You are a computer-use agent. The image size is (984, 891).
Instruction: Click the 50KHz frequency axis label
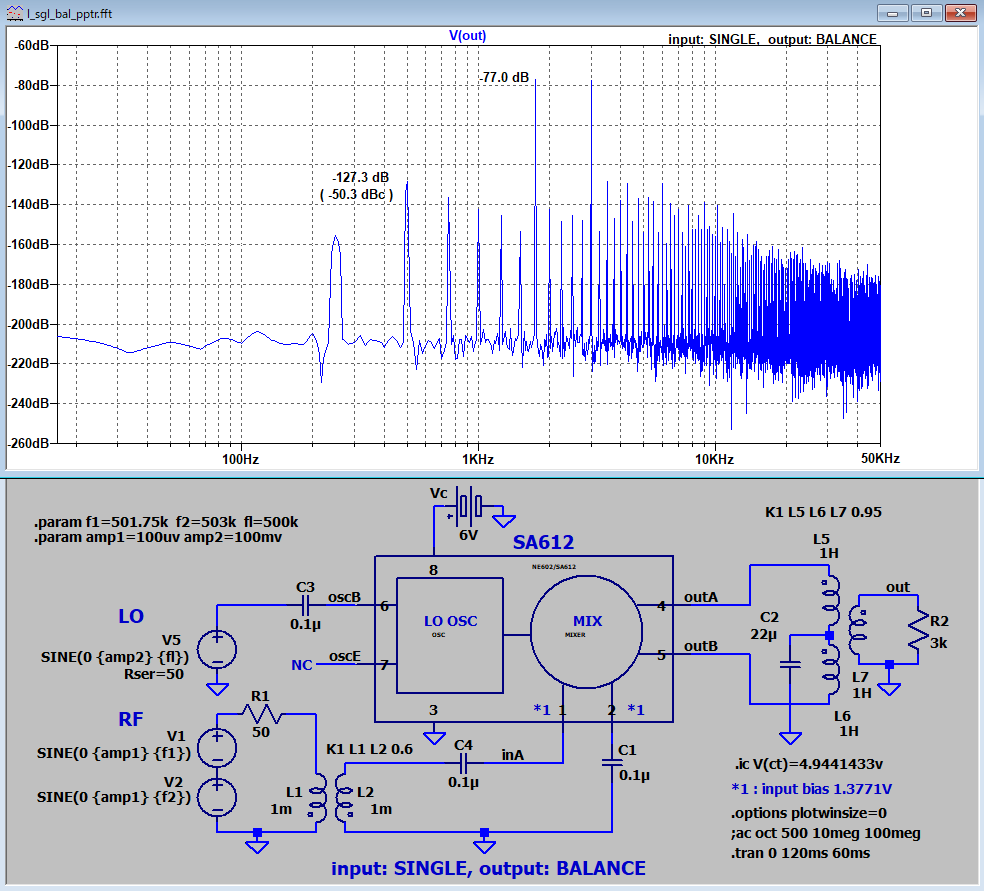880,459
